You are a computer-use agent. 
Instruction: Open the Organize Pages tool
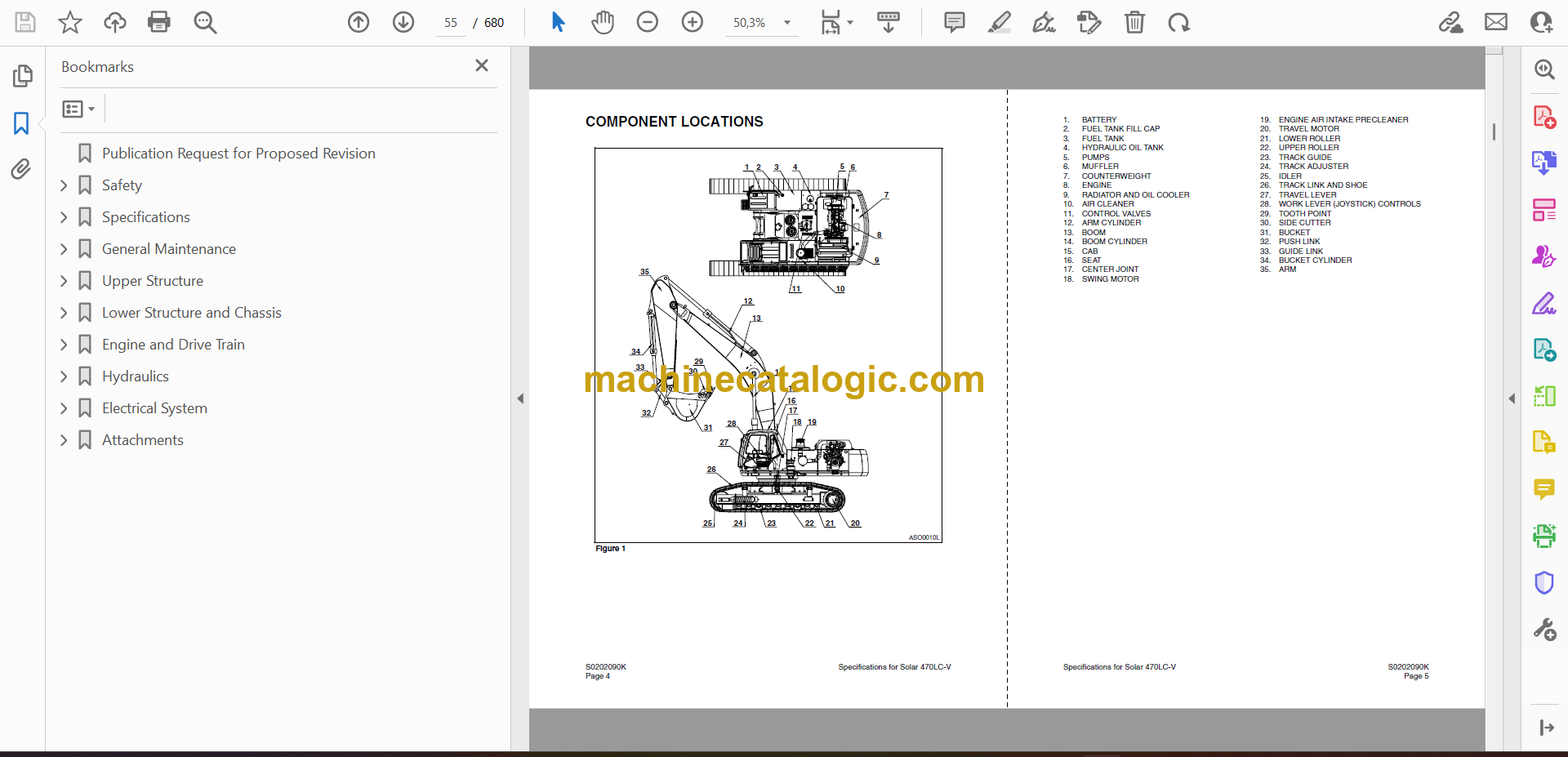click(1544, 210)
